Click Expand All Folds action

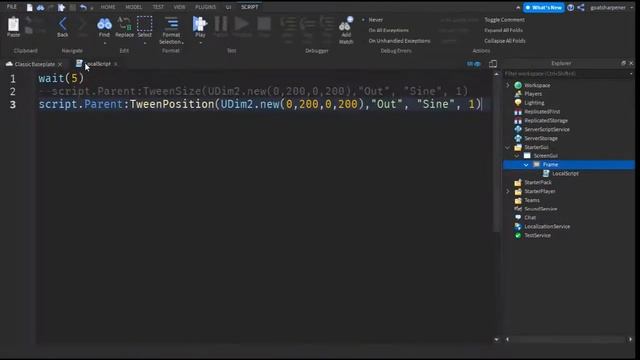[503, 30]
